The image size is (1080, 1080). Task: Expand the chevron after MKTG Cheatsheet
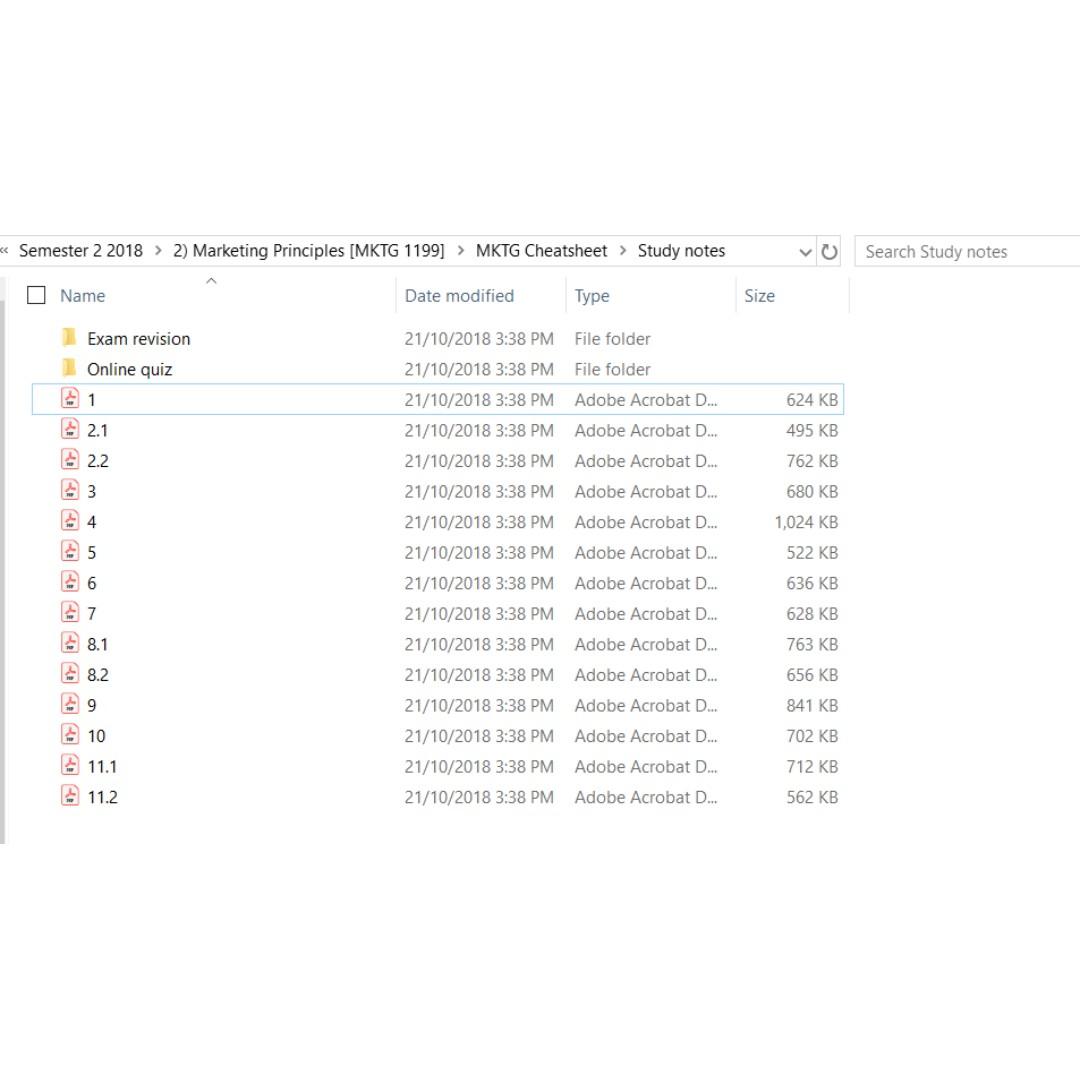coord(623,251)
